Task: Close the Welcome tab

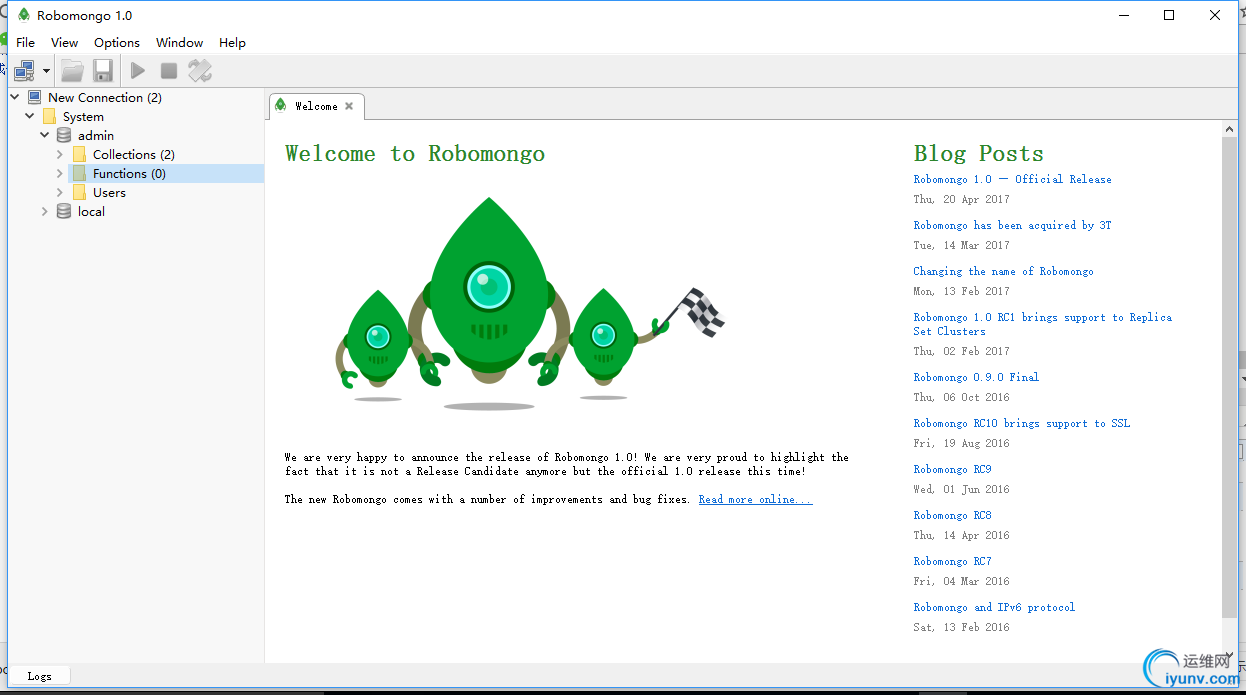Action: [x=349, y=106]
